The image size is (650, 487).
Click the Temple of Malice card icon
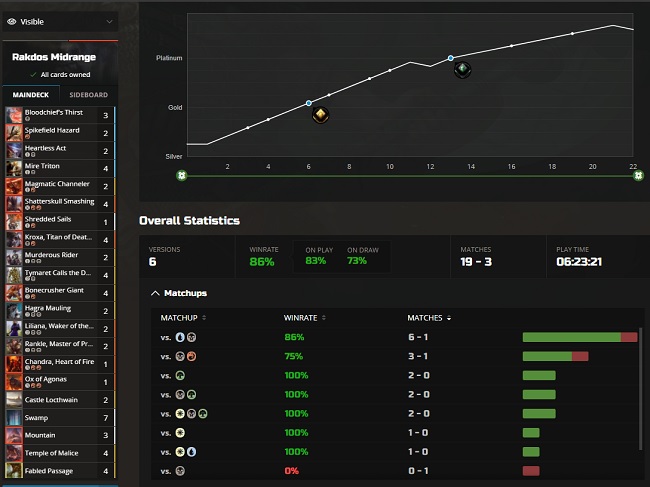point(14,453)
